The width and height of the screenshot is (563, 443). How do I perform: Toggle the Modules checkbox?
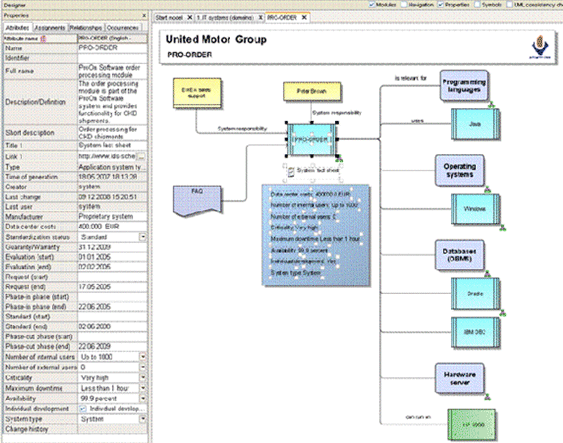pyautogui.click(x=372, y=4)
